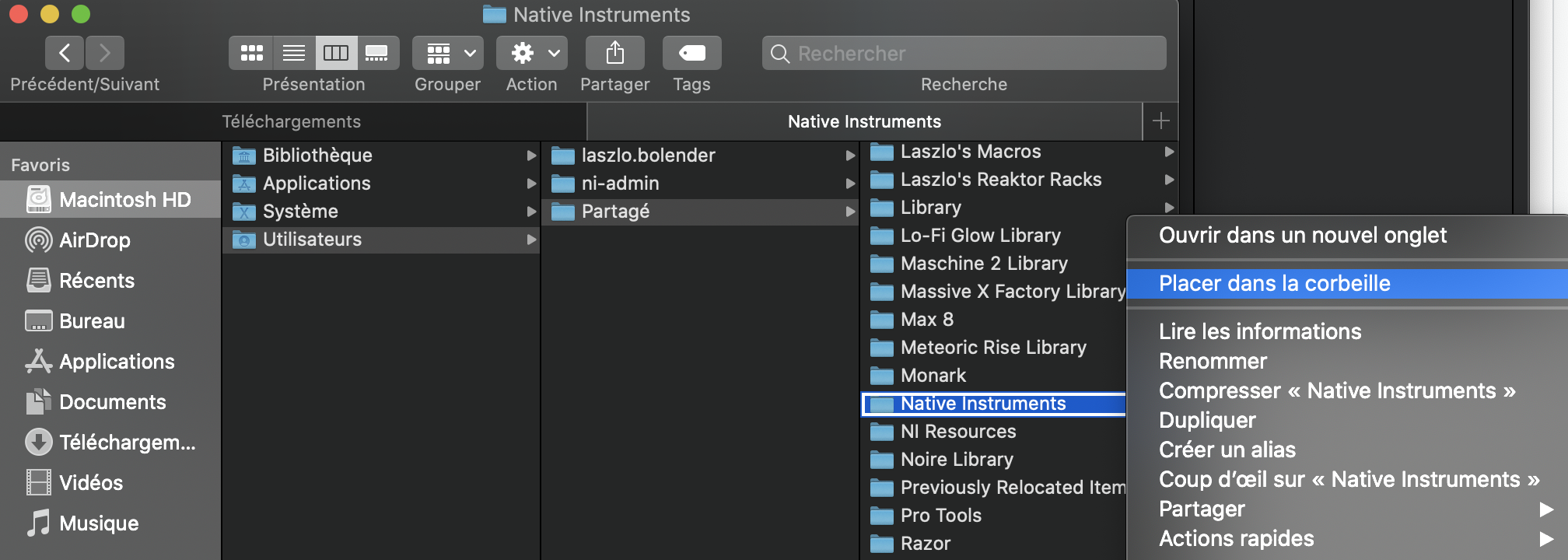Image resolution: width=1568 pixels, height=560 pixels.
Task: Select Native Instruments folder in list
Action: (994, 404)
